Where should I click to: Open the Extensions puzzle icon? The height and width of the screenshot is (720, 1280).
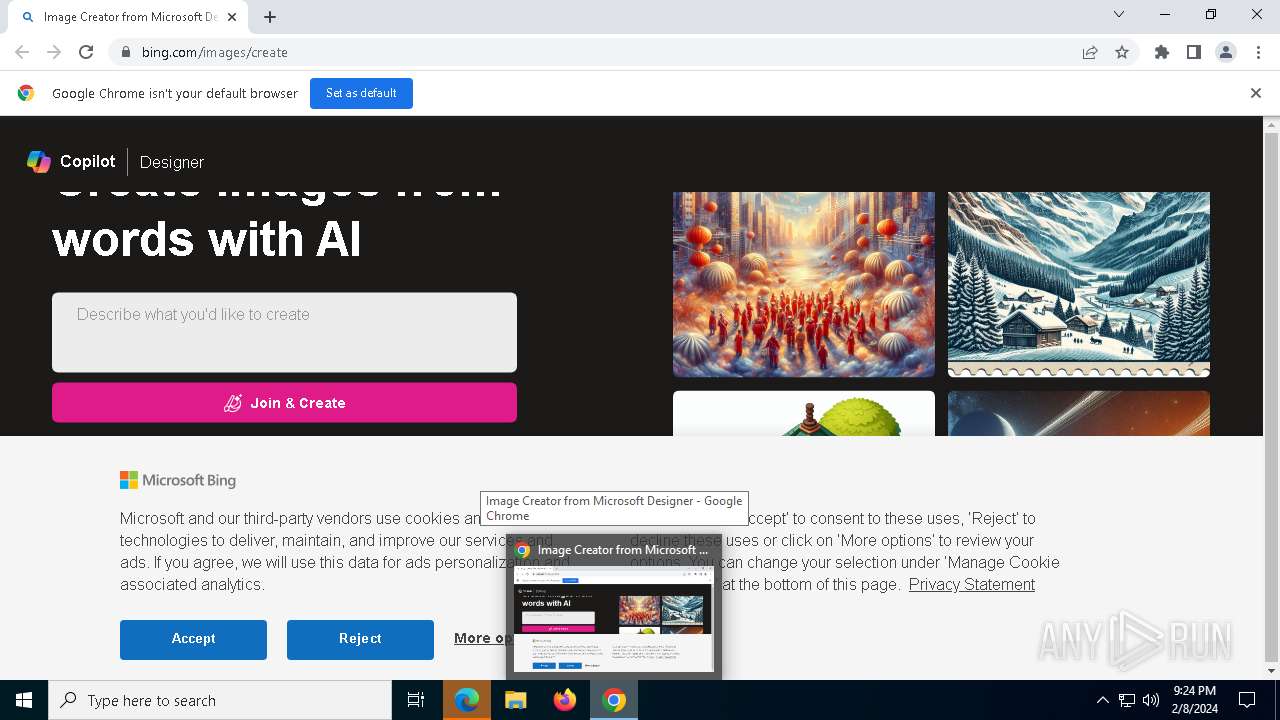coord(1162,52)
